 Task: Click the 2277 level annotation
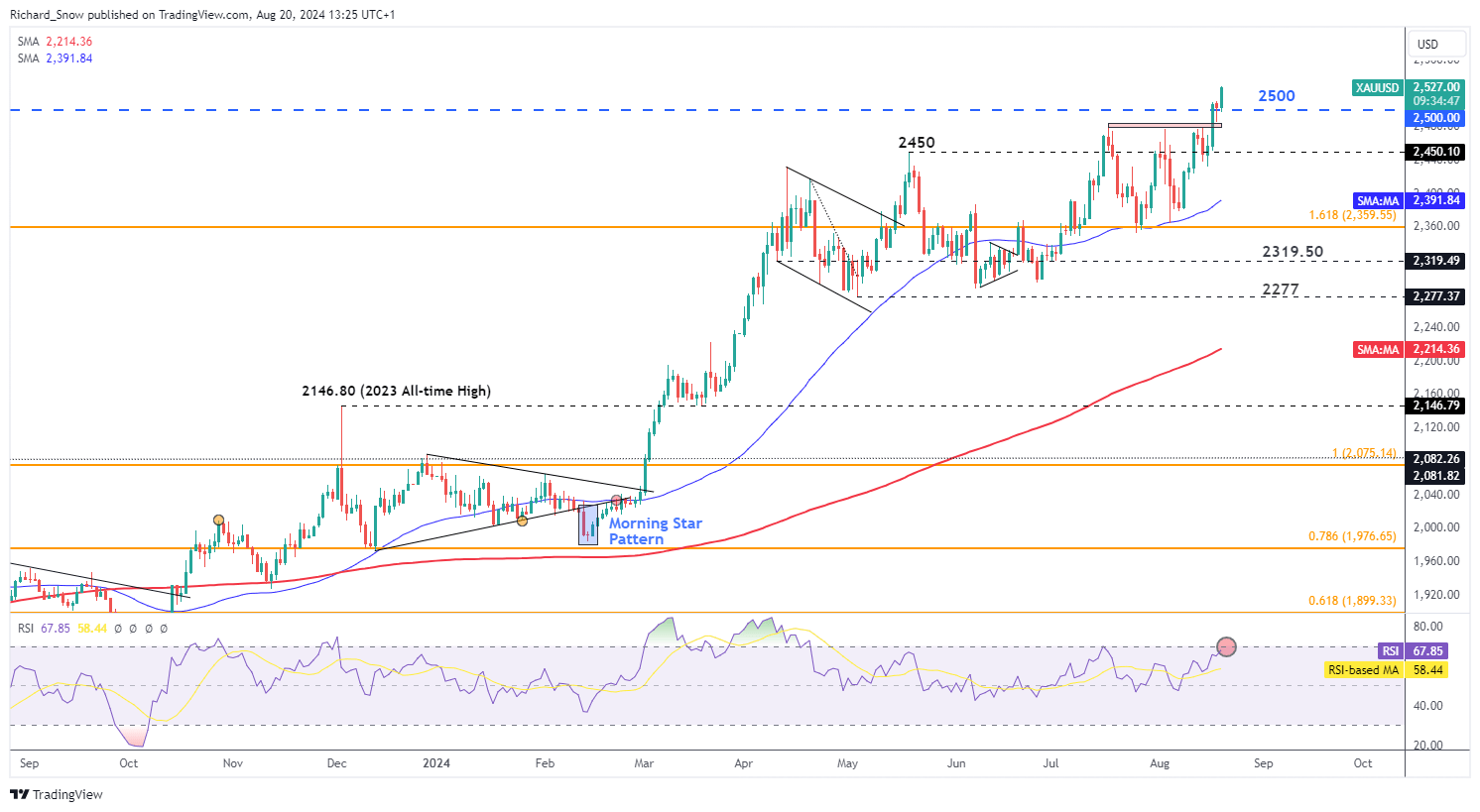(1281, 290)
